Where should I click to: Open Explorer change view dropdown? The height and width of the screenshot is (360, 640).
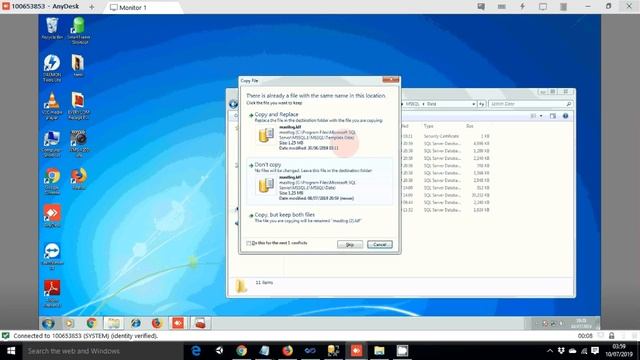coord(541,116)
